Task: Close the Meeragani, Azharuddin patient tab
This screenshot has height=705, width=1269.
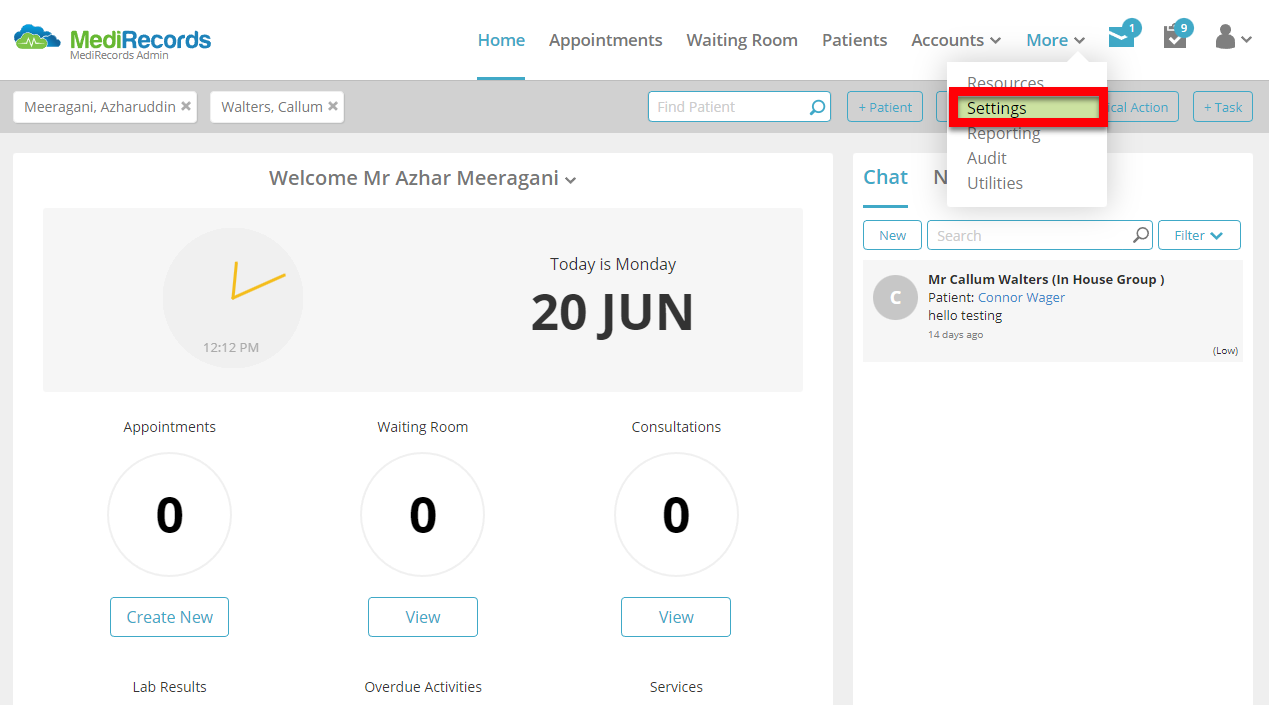Action: click(186, 106)
